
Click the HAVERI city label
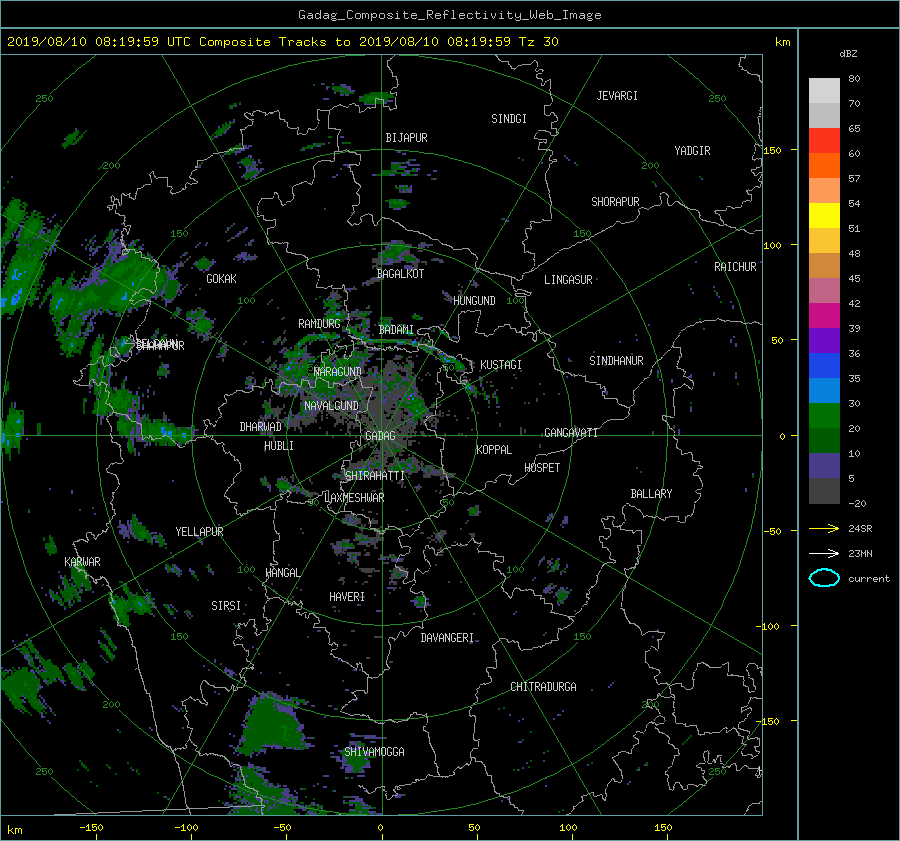coord(347,597)
